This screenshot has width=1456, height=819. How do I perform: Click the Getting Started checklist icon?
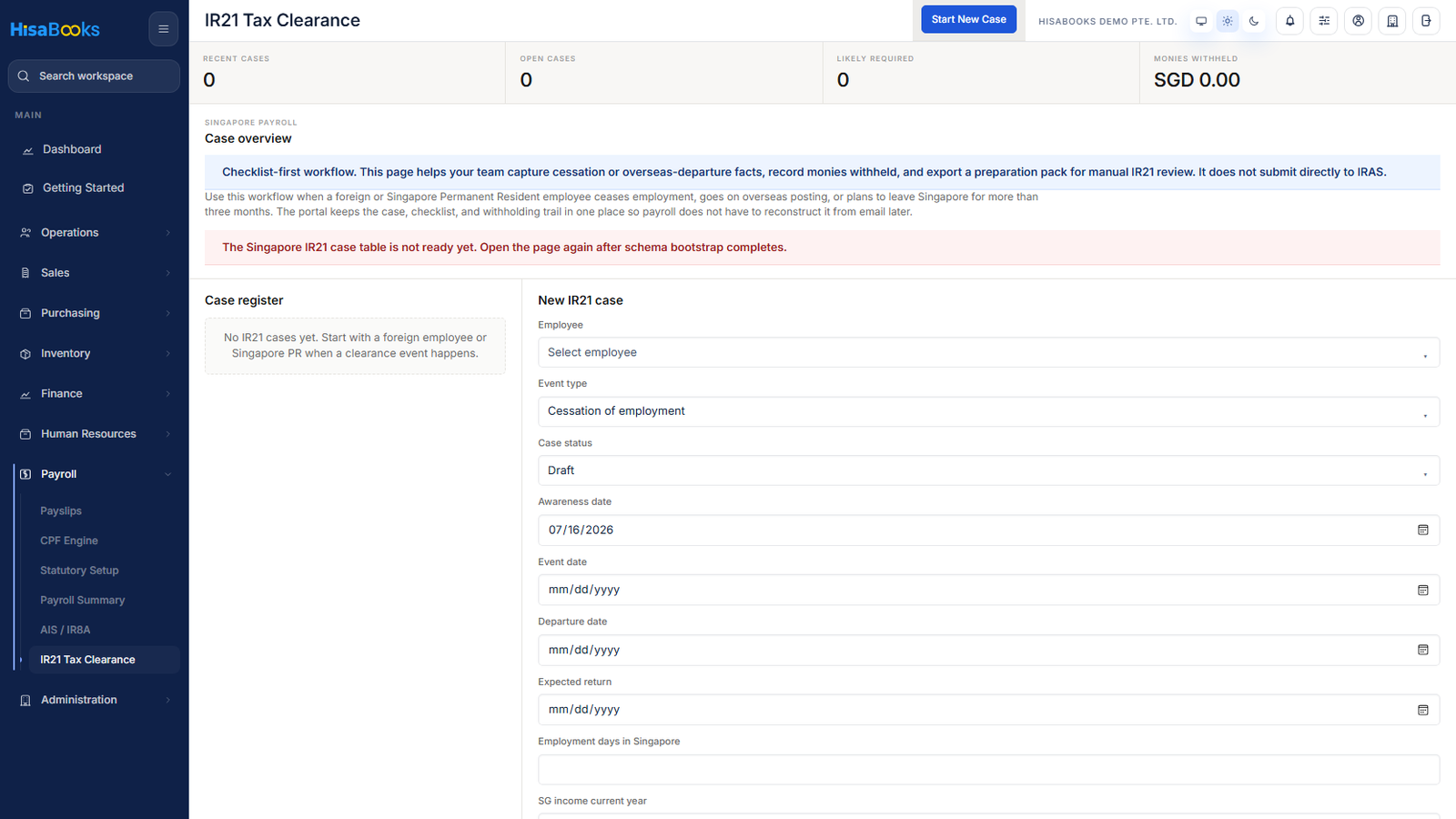pos(27,188)
